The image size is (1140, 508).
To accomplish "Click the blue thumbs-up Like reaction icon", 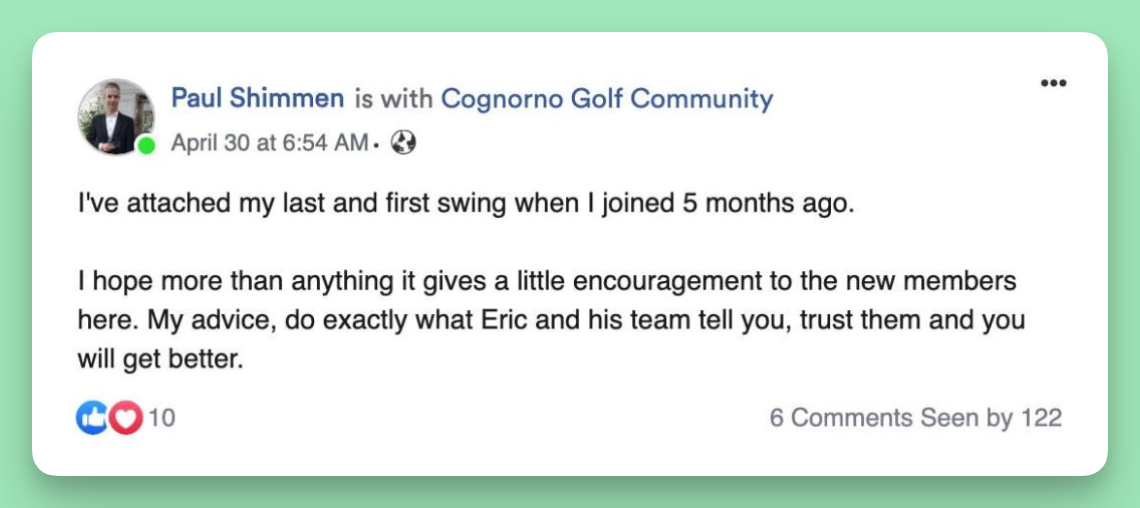I will point(91,418).
